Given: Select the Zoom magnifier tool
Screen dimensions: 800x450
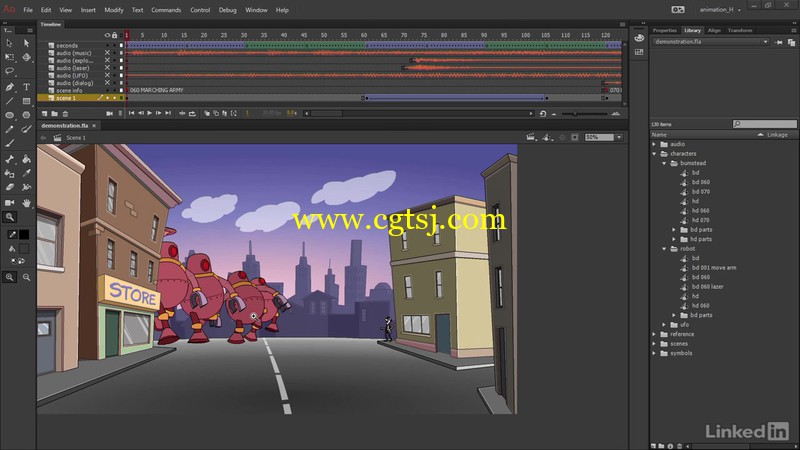Looking at the screenshot, I should click(x=9, y=217).
